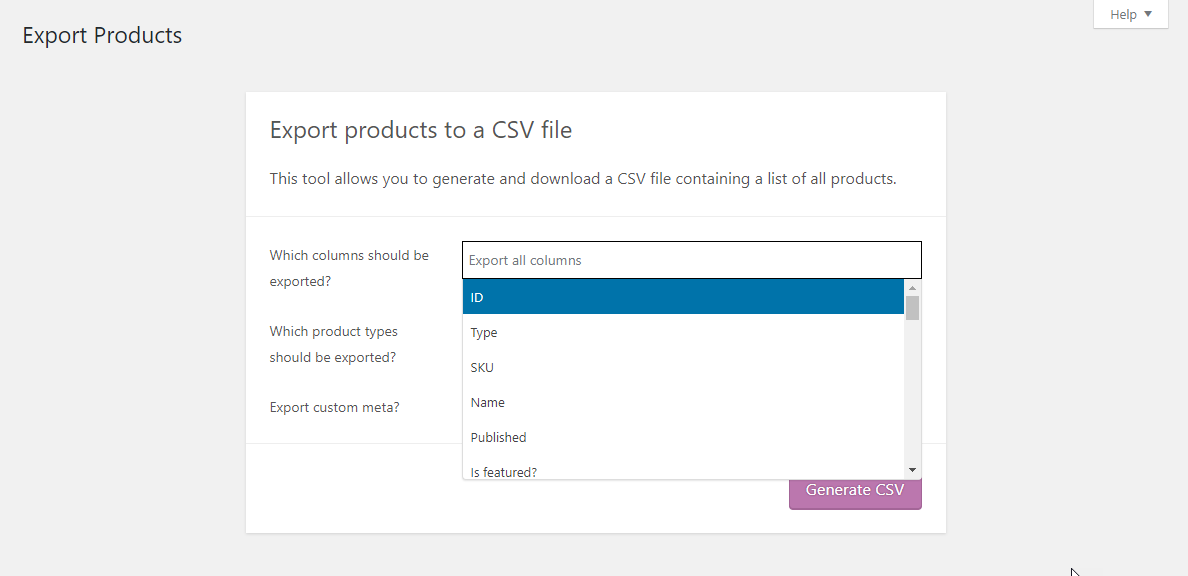Click the 'Export all columns' search field
1188x576 pixels.
[x=692, y=260]
